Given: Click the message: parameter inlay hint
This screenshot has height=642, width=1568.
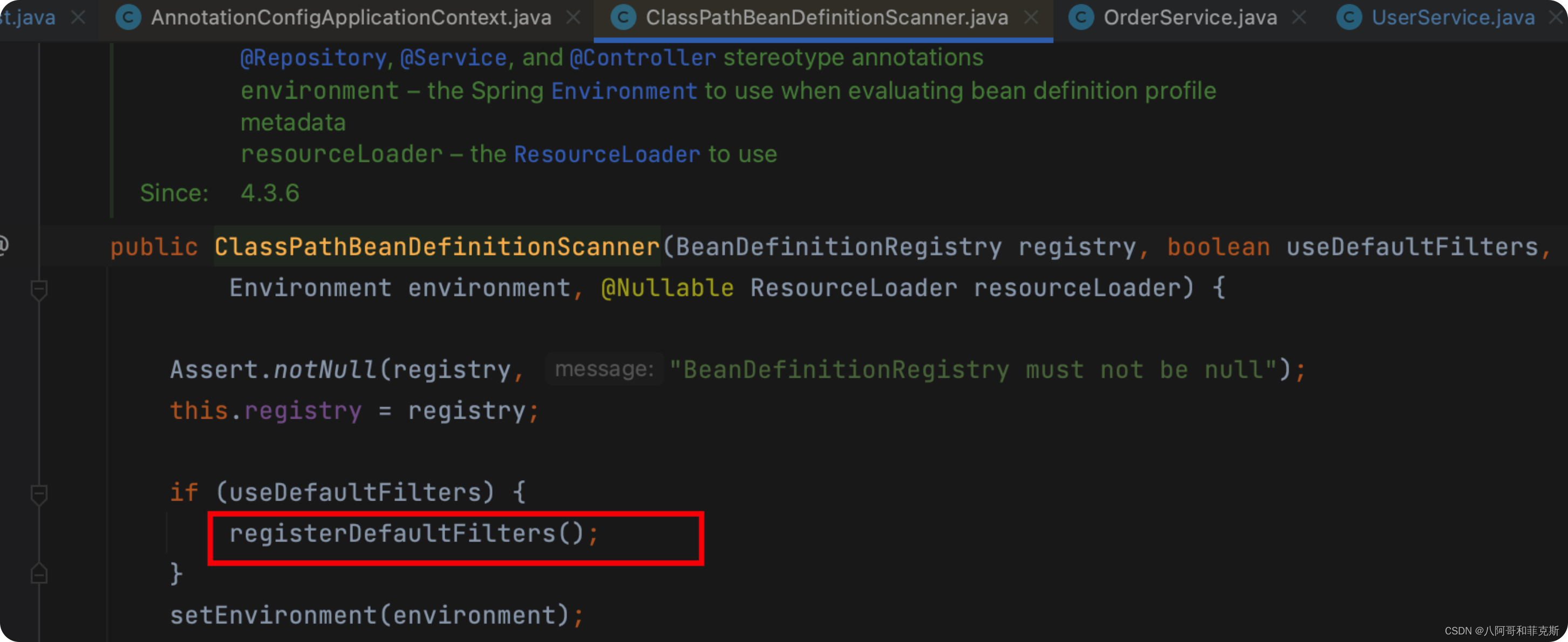Looking at the screenshot, I should coord(604,369).
